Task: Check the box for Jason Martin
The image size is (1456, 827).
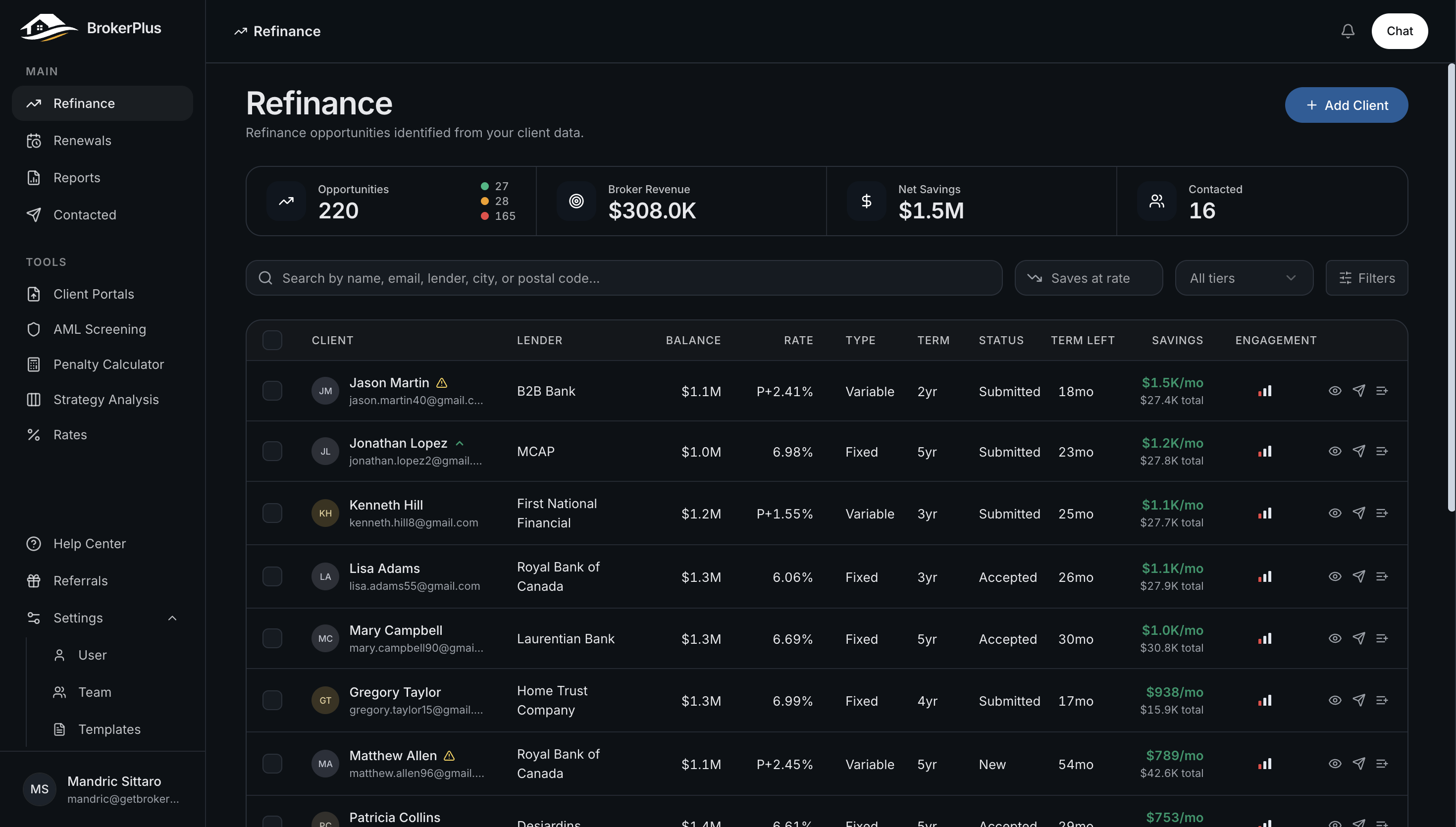Action: (x=272, y=391)
